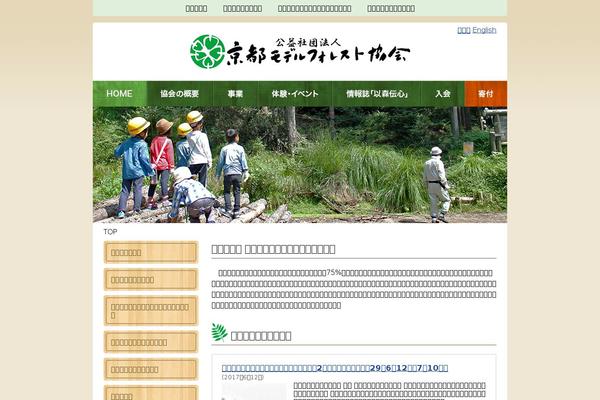The image size is (600, 400).
Task: Open 情報誌「以森伝心」 menu item
Action: (x=377, y=94)
